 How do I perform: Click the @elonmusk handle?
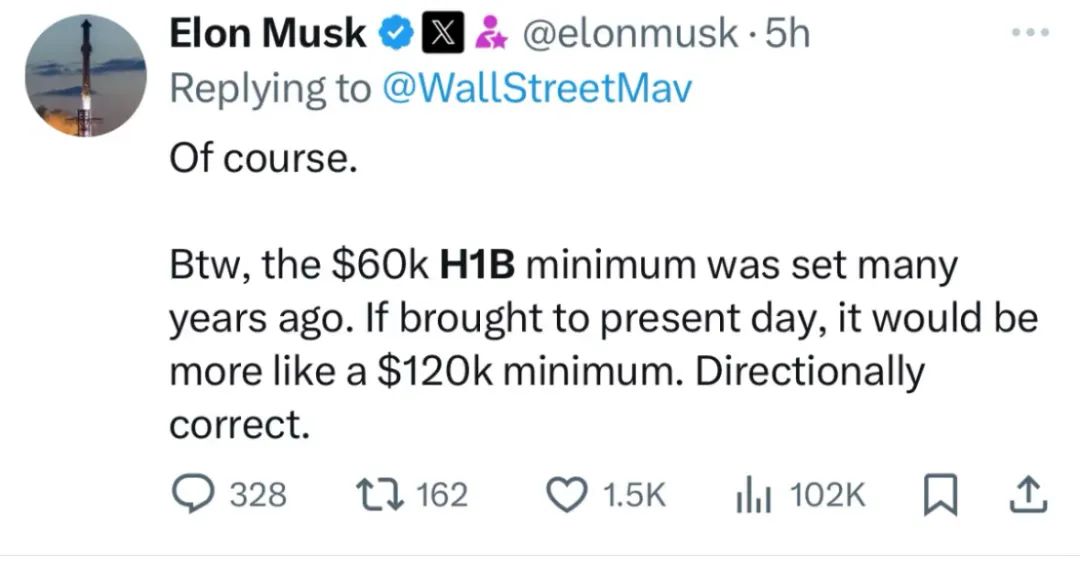point(630,34)
